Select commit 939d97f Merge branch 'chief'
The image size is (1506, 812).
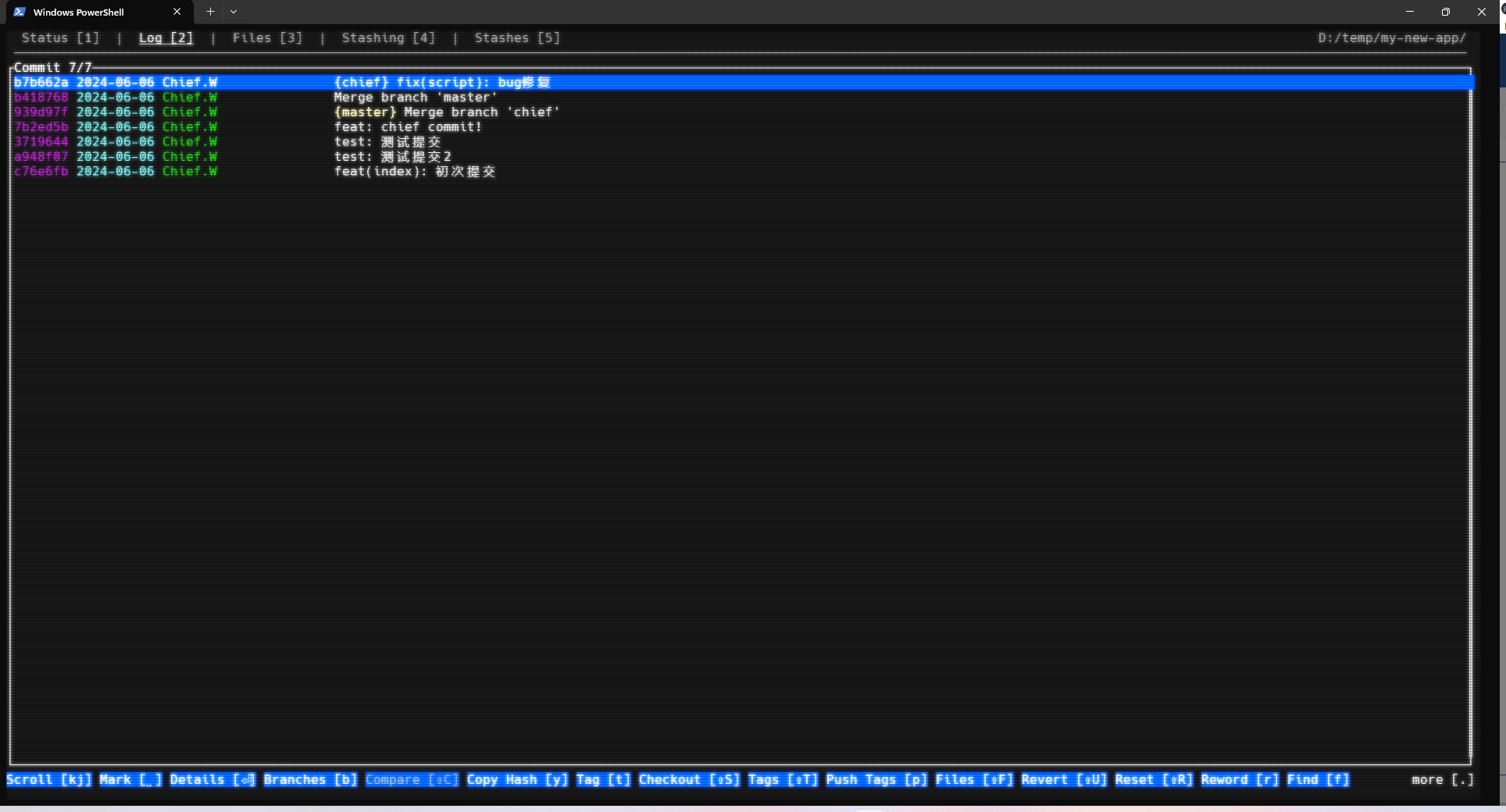point(741,112)
